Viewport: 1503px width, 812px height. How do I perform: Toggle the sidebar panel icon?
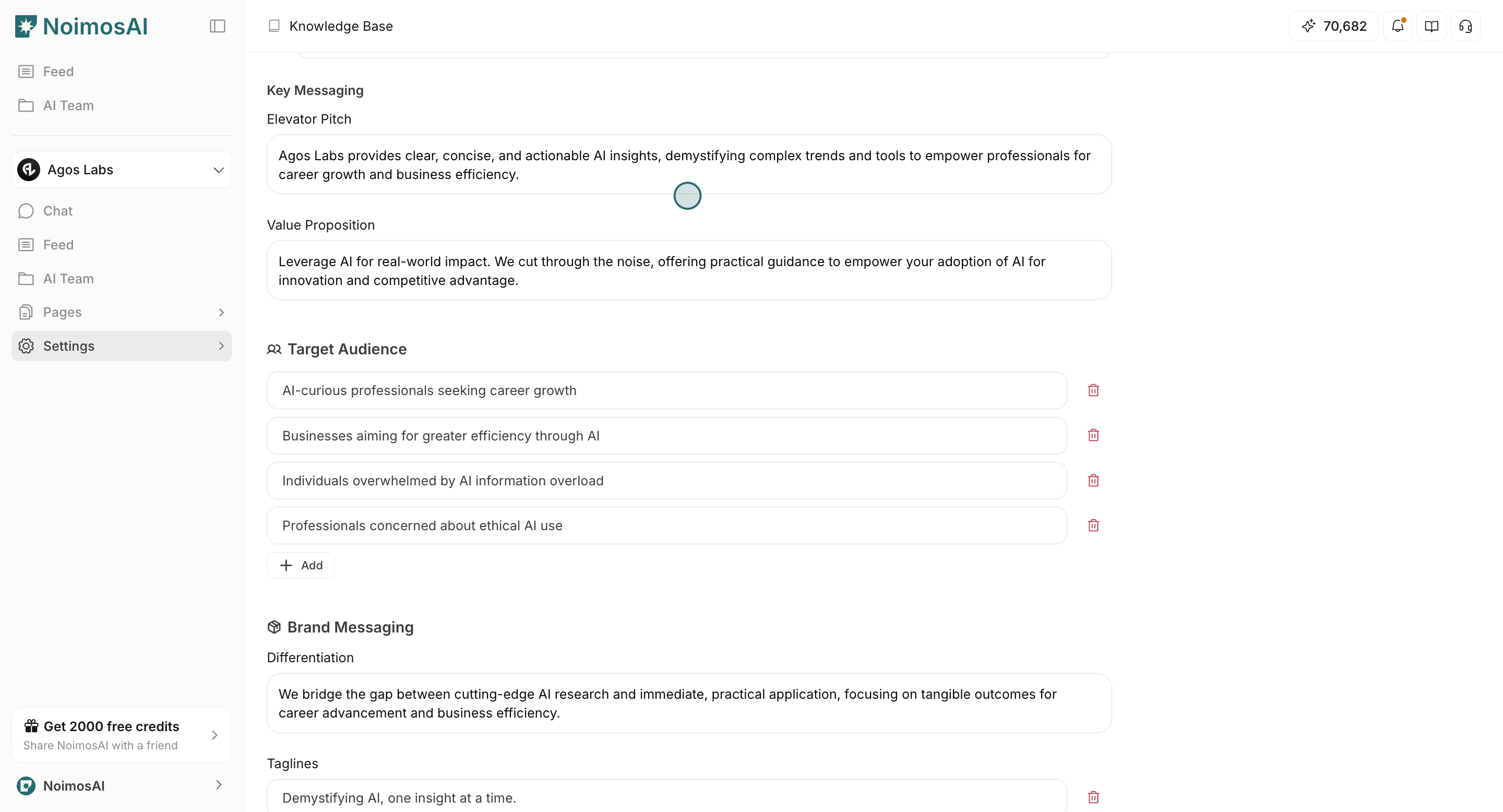217,26
